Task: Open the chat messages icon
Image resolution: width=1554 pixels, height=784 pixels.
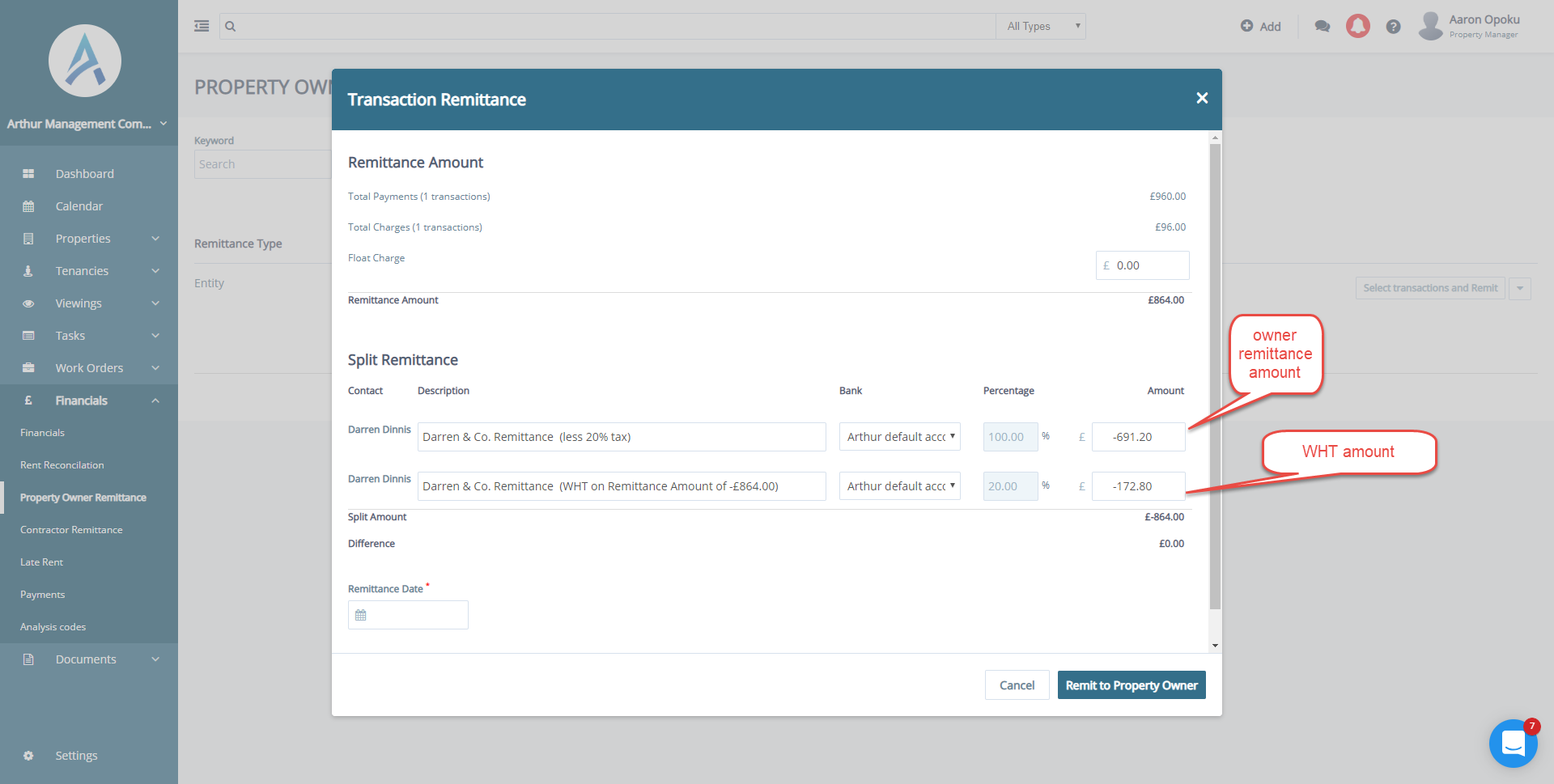Action: pos(1323,27)
